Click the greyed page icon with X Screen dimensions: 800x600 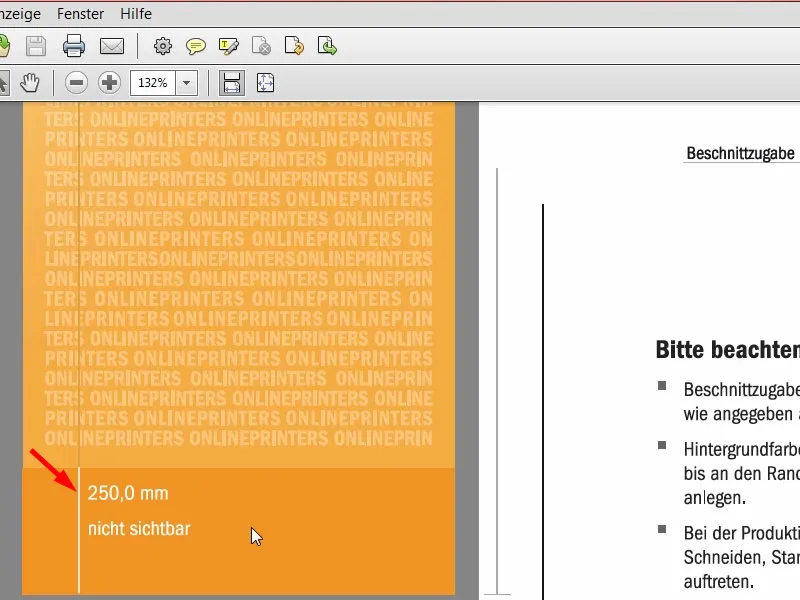[261, 46]
